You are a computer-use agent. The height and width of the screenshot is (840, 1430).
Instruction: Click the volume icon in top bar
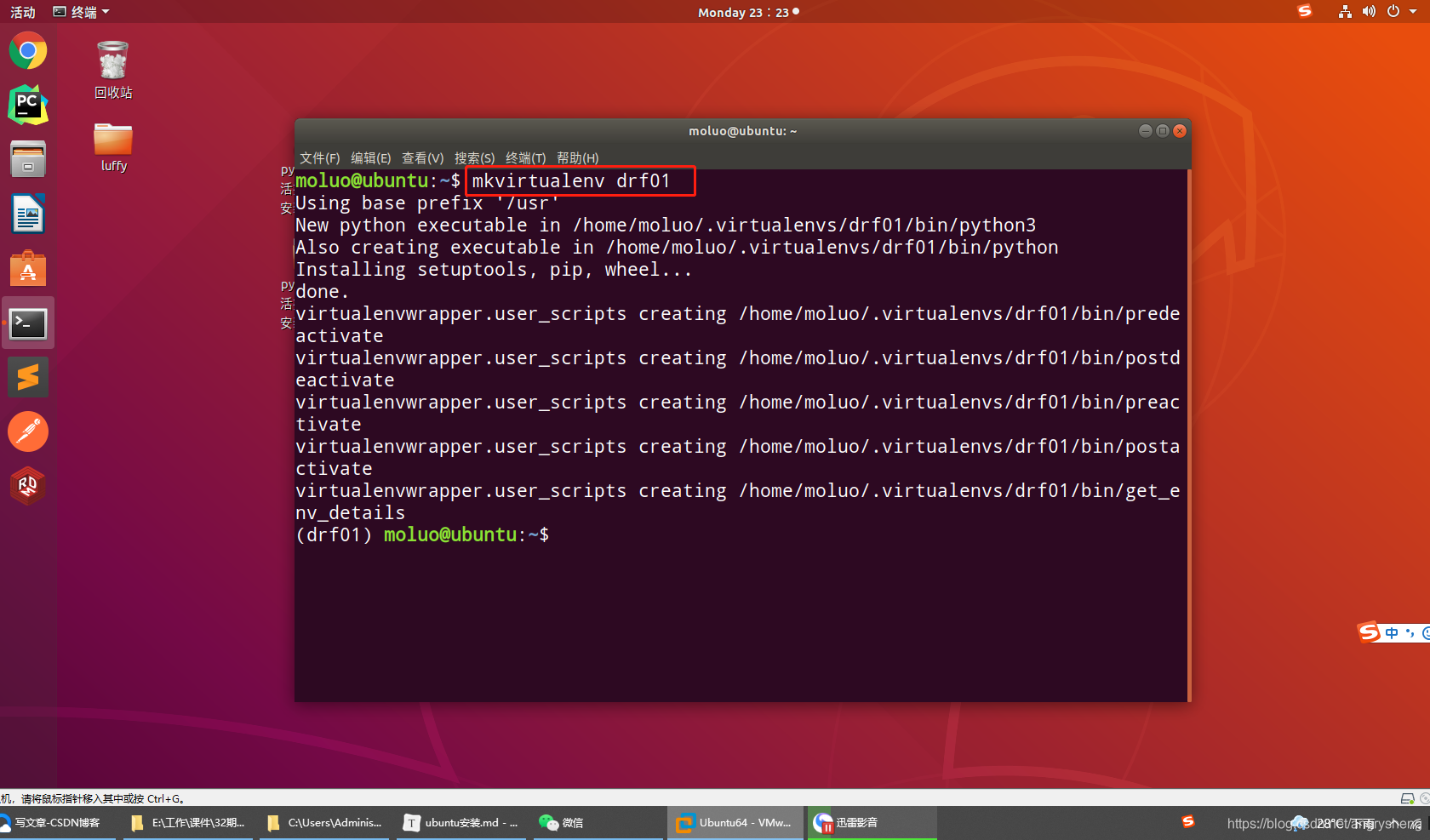[1369, 11]
